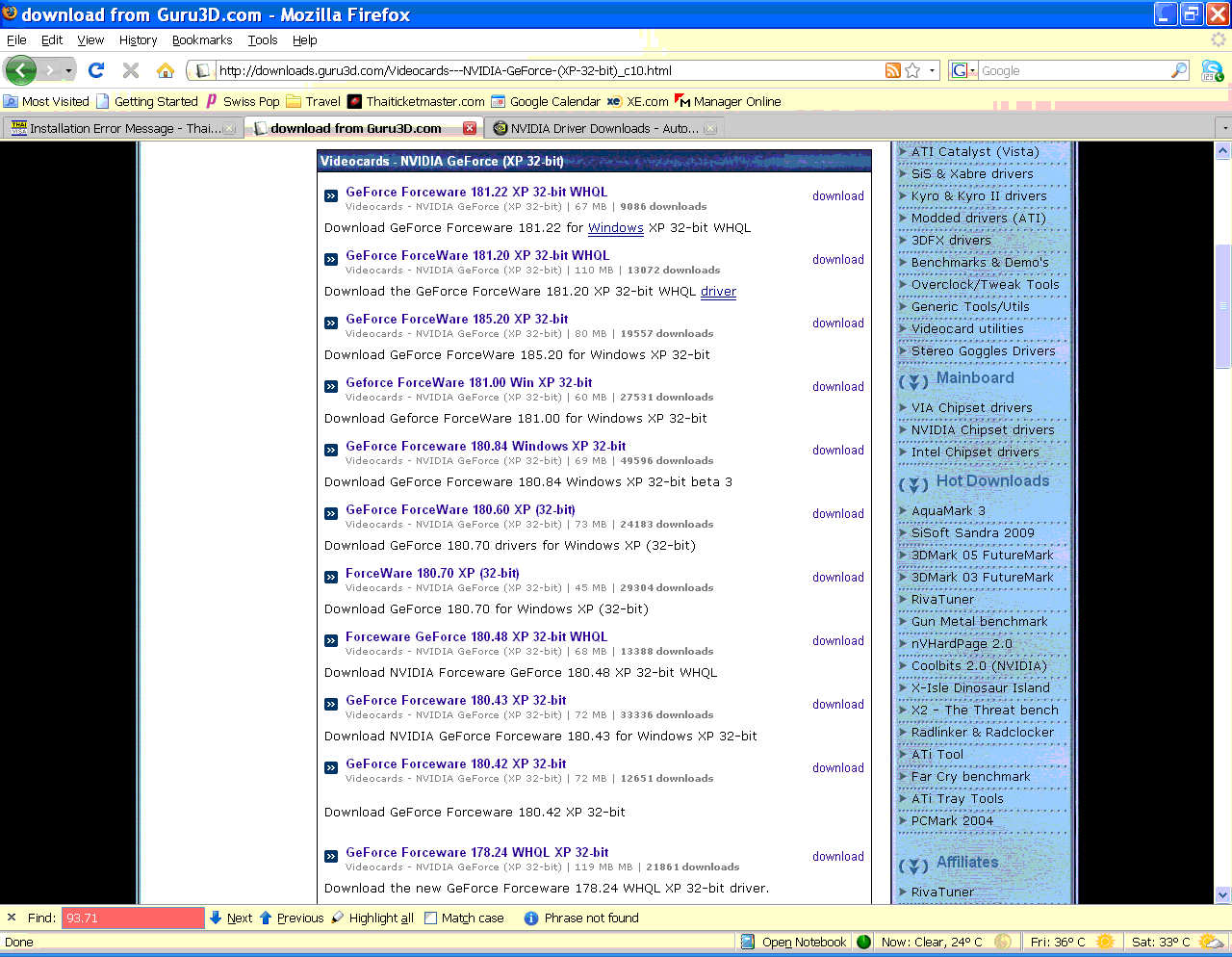The image size is (1232, 957).
Task: Open Getting Started bookmark
Action: pos(146,101)
